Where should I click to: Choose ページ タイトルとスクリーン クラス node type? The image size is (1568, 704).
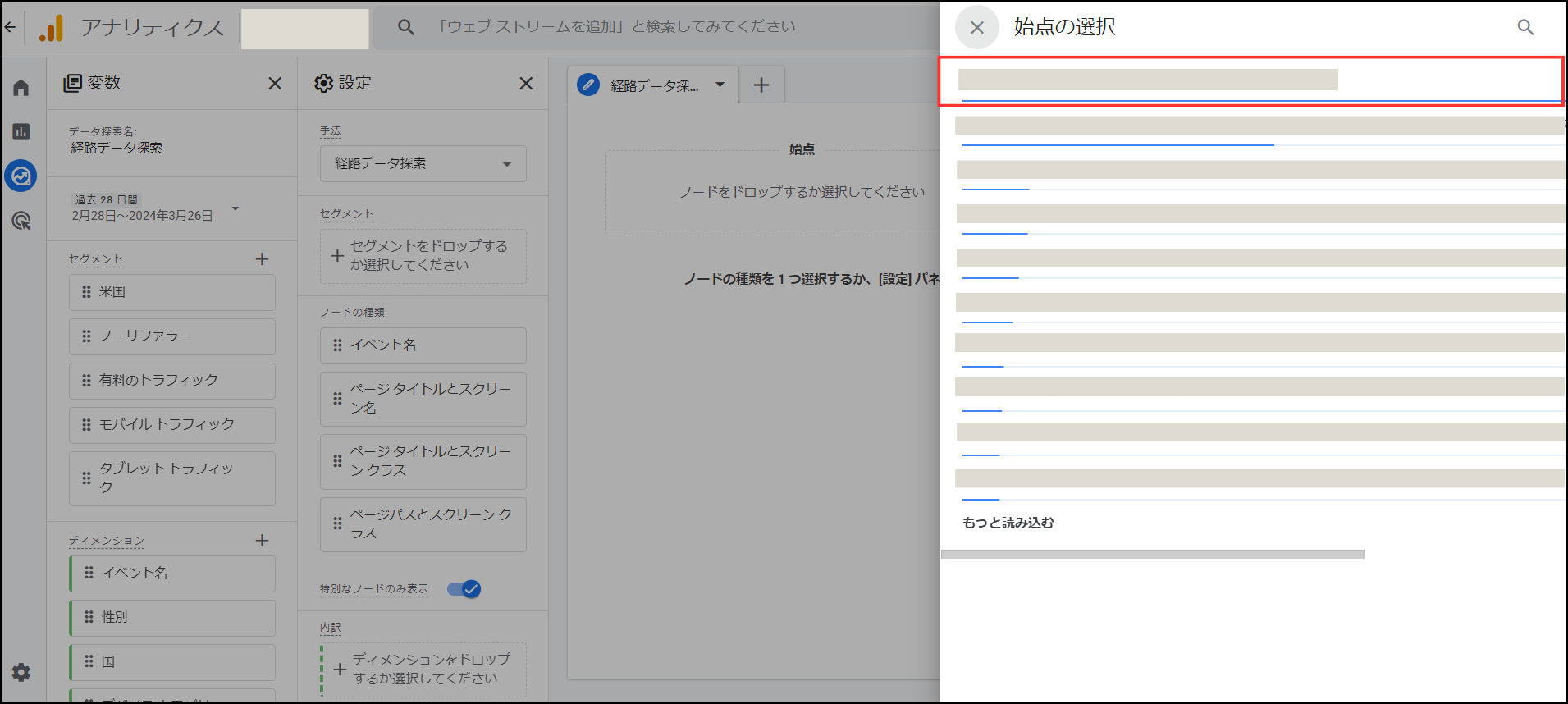coord(423,462)
